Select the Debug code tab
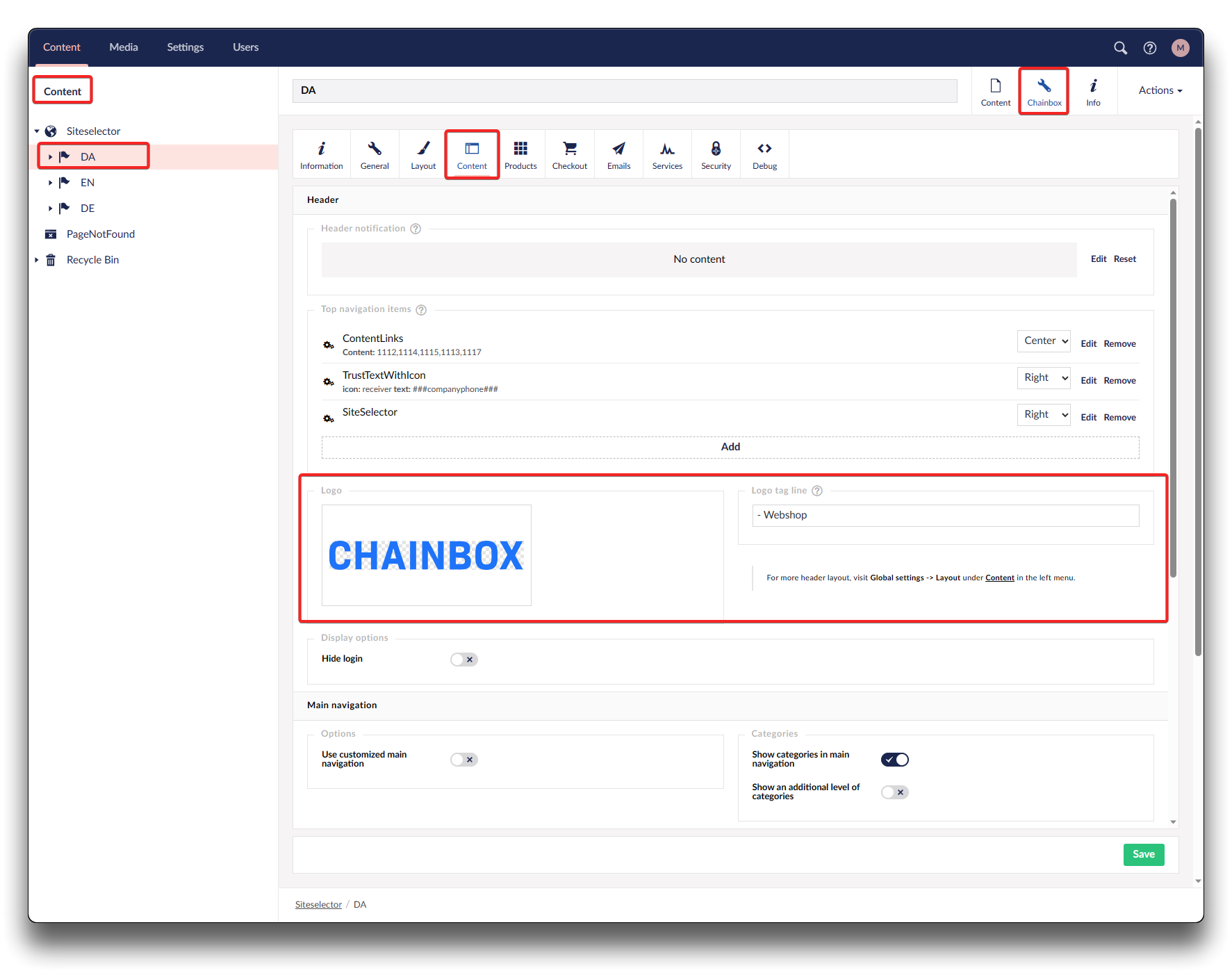The image size is (1232, 973). (x=764, y=155)
